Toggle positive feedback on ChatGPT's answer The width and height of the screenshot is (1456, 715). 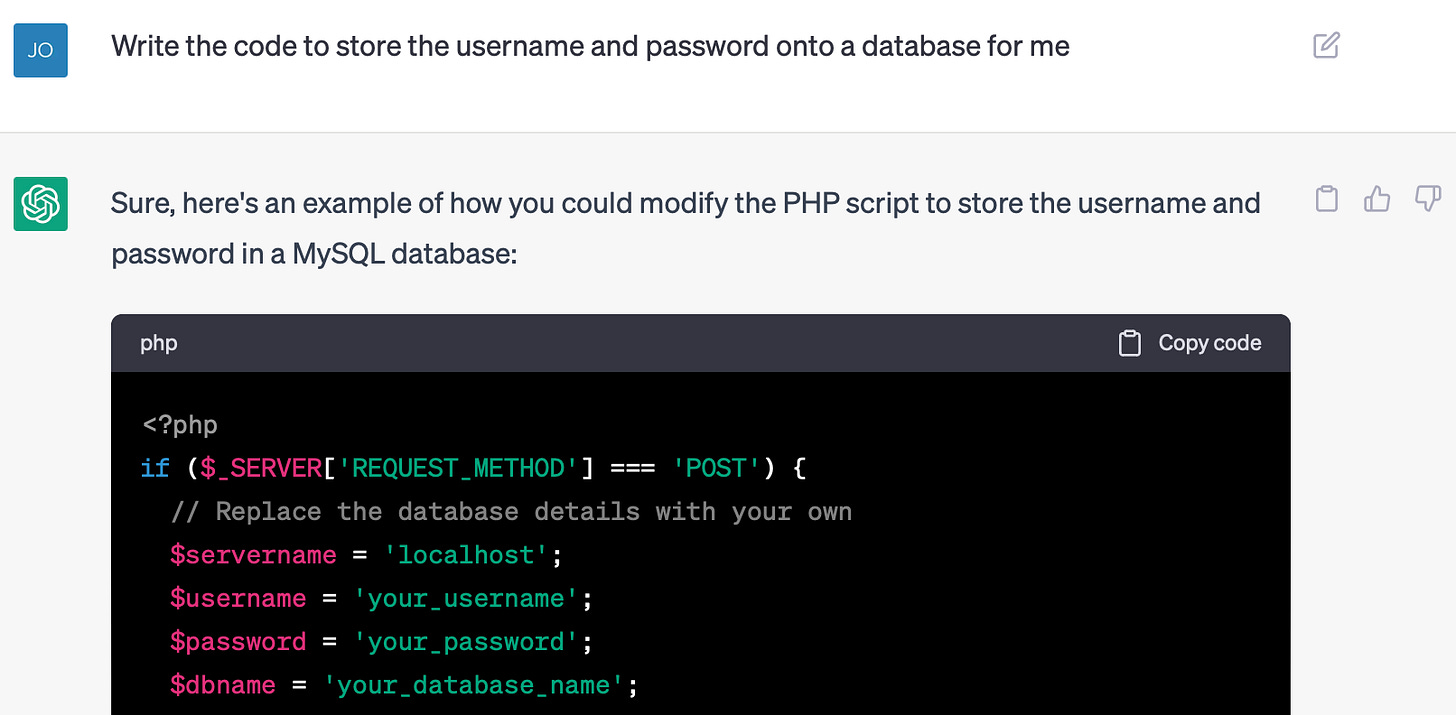1377,199
